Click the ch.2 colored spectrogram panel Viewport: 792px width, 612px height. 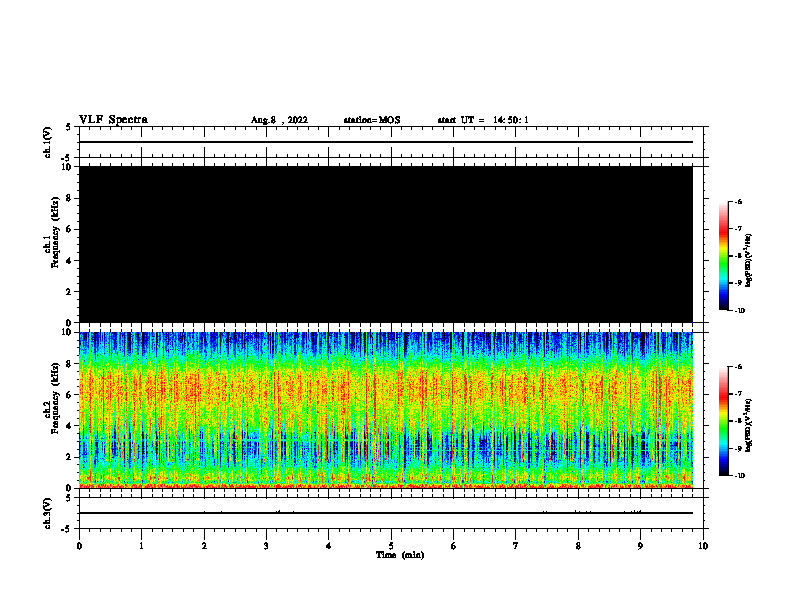coord(386,410)
